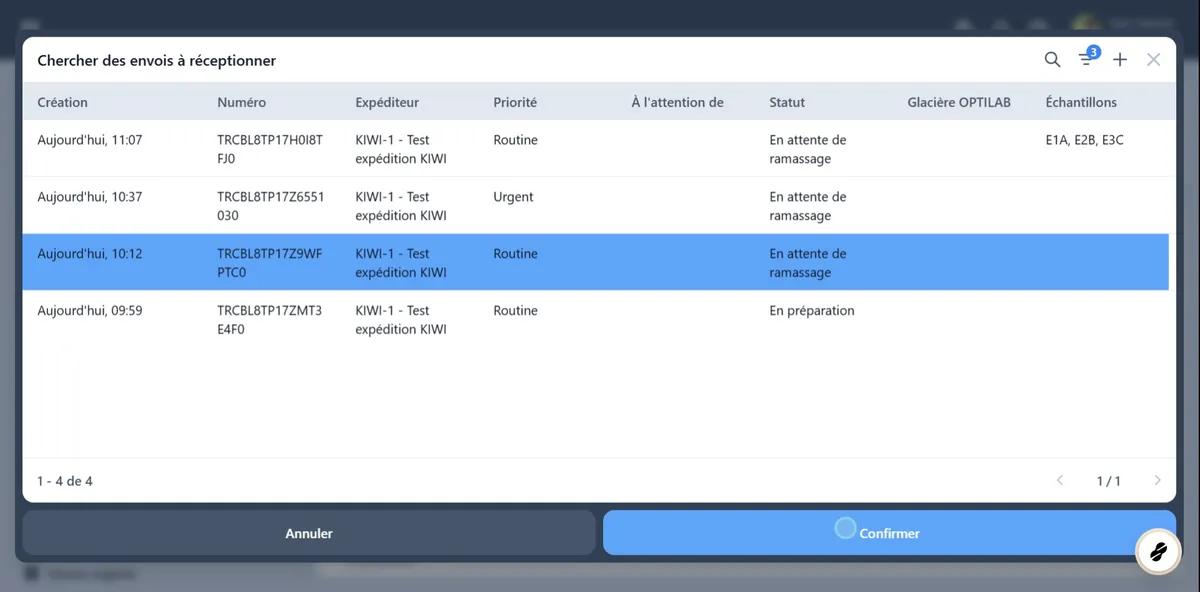This screenshot has width=1200, height=592.
Task: Click the Expéditeur column header
Action: [x=386, y=101]
